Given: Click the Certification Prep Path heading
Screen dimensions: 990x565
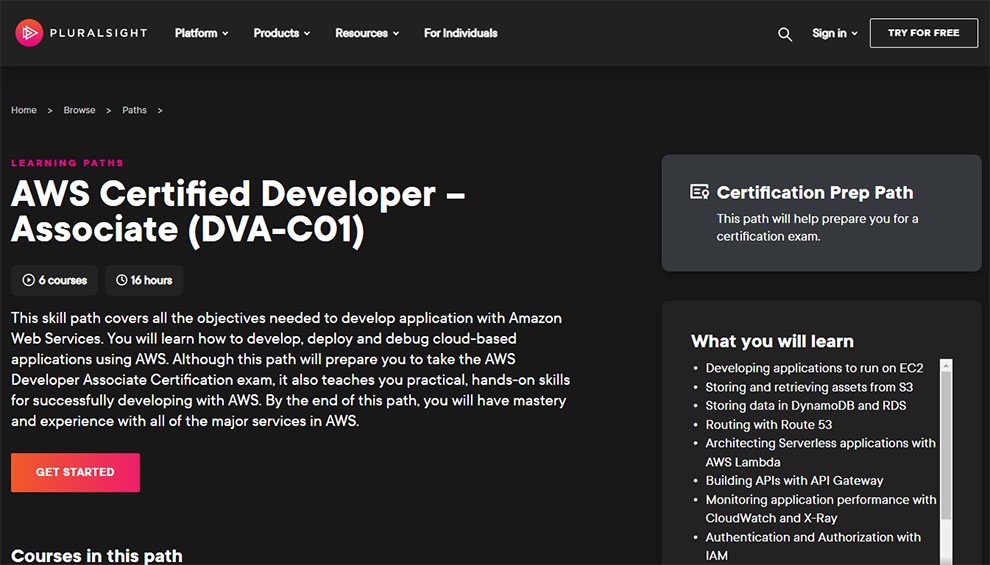Looking at the screenshot, I should pos(814,192).
